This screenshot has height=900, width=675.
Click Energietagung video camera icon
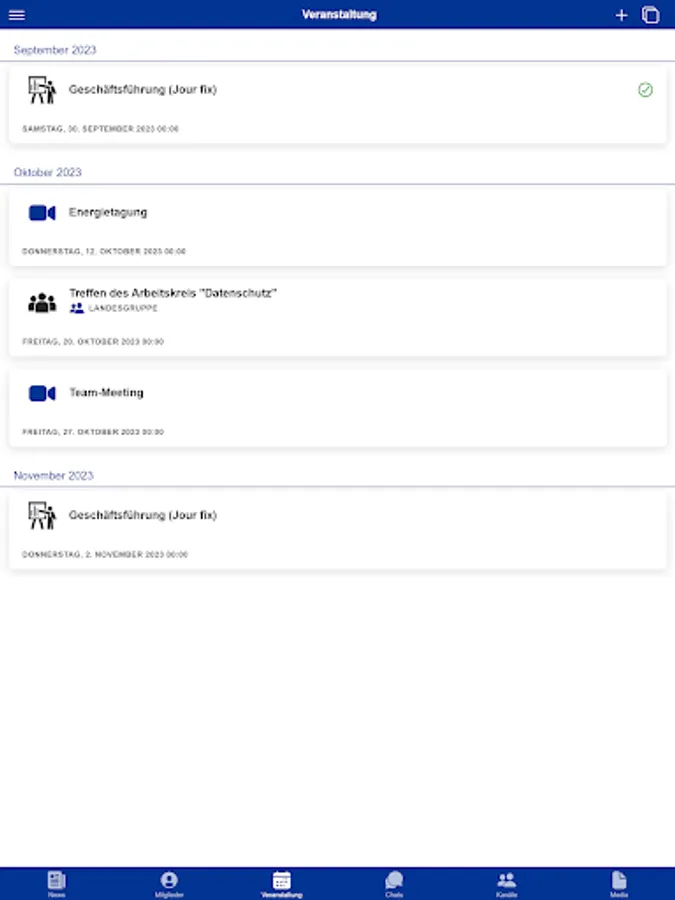42,213
